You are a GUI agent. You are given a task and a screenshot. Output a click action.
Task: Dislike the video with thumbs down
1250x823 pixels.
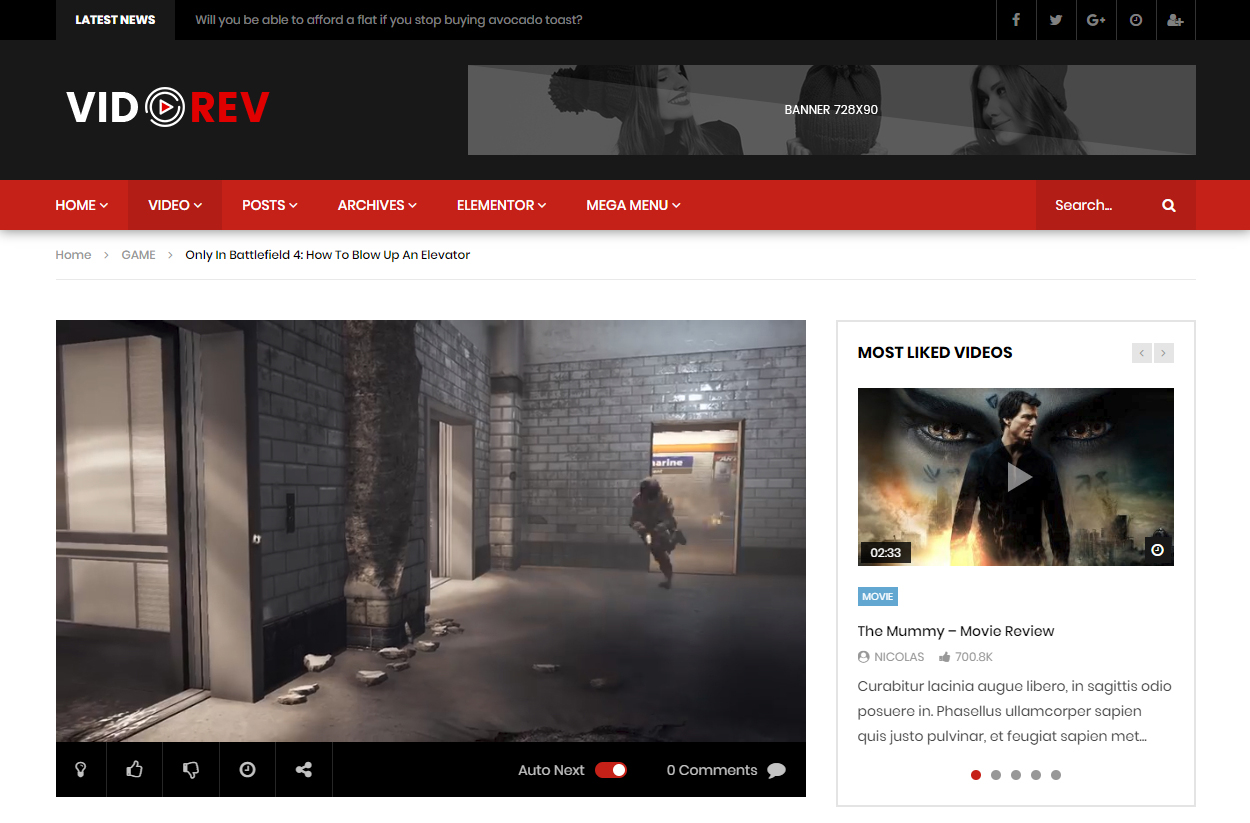coord(191,769)
